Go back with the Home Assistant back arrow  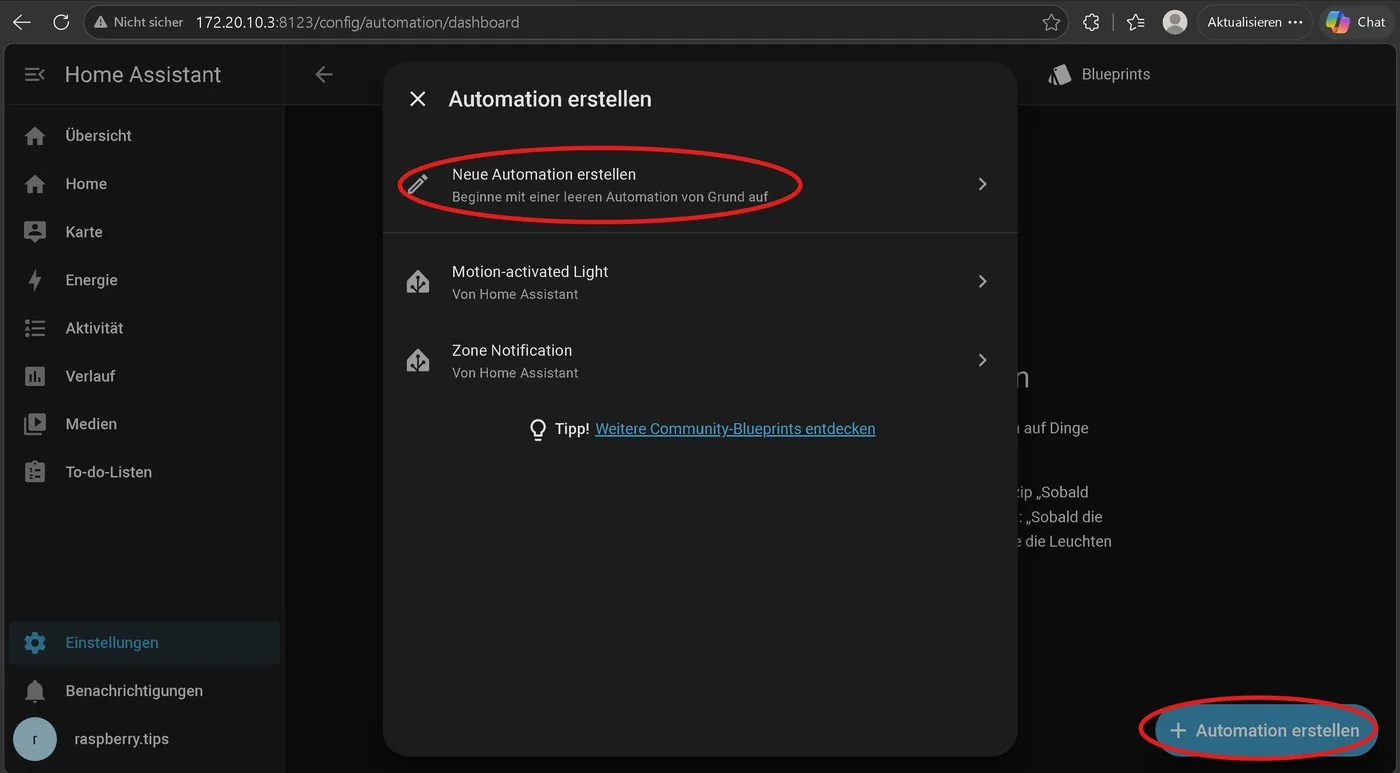coord(324,74)
